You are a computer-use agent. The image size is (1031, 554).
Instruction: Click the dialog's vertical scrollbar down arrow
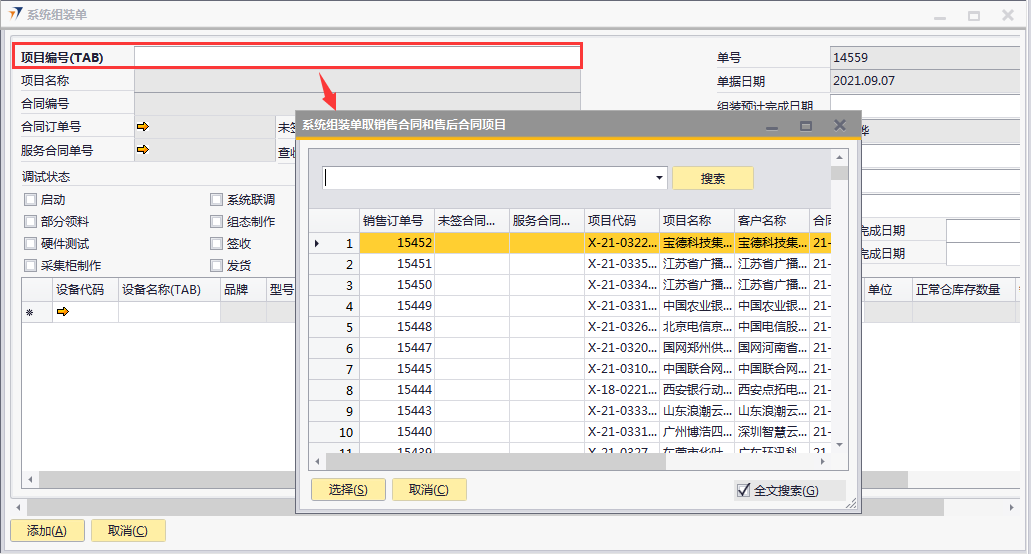point(840,445)
